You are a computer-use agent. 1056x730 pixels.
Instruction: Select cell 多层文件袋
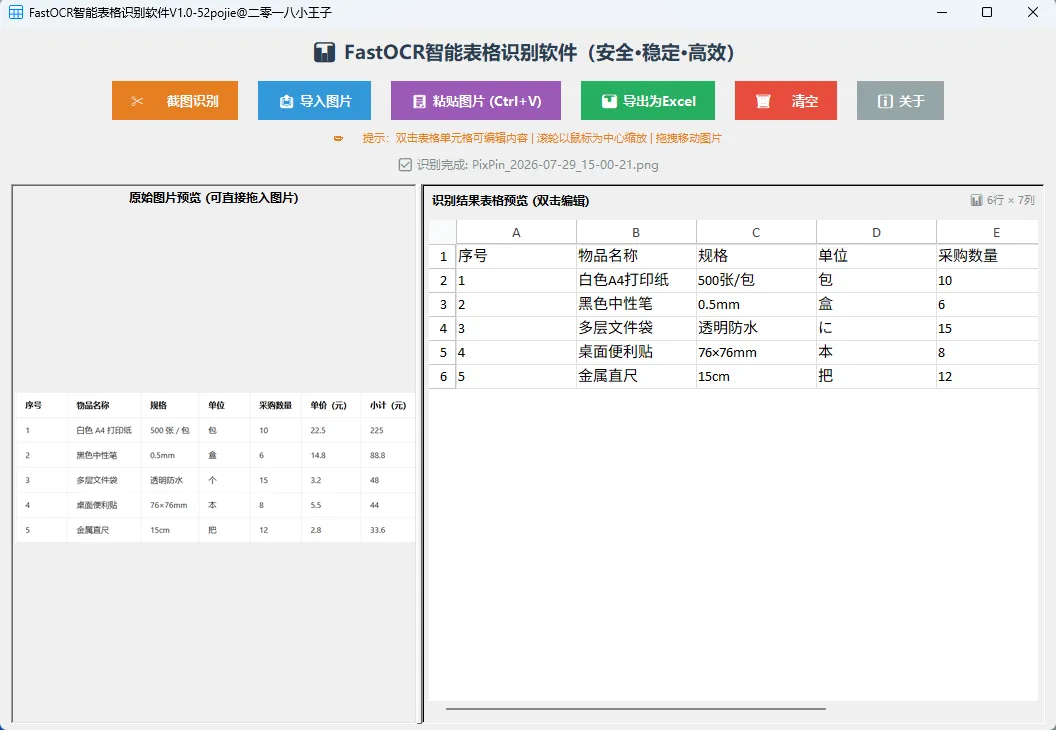(636, 329)
